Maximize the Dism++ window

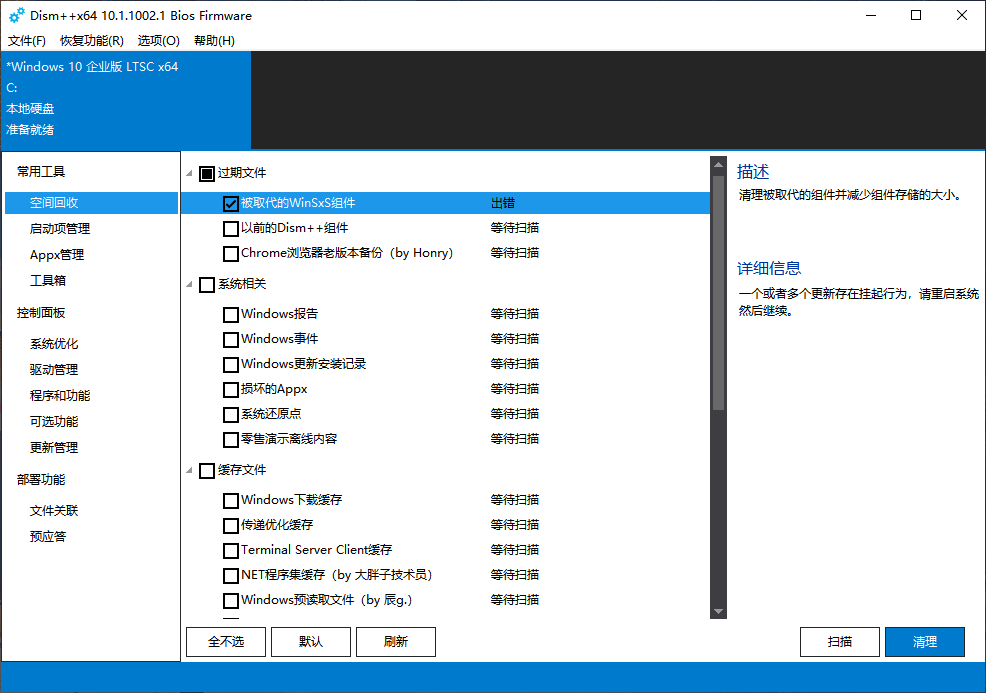point(916,15)
